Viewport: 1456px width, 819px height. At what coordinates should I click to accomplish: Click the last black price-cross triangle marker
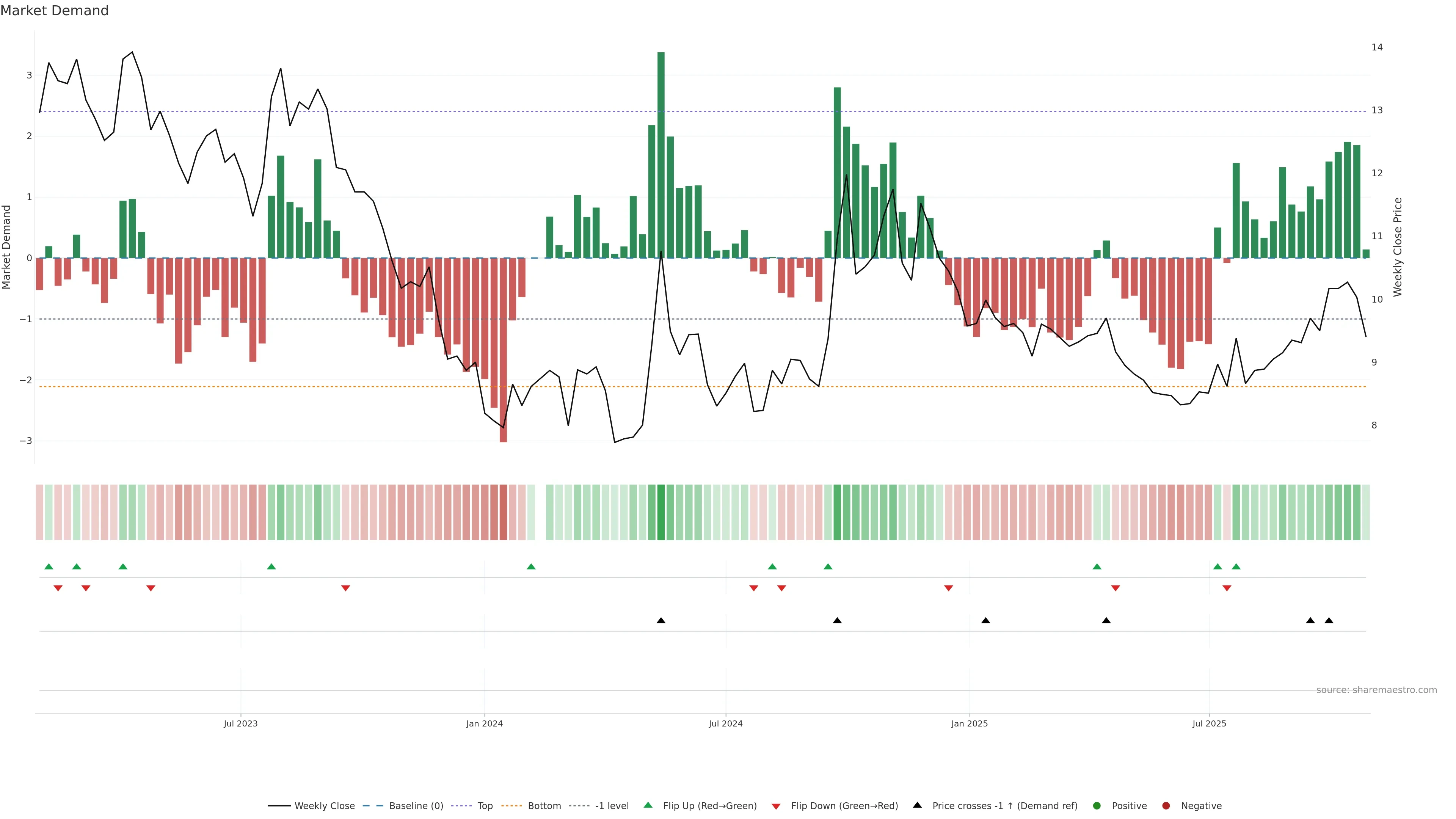1329,621
